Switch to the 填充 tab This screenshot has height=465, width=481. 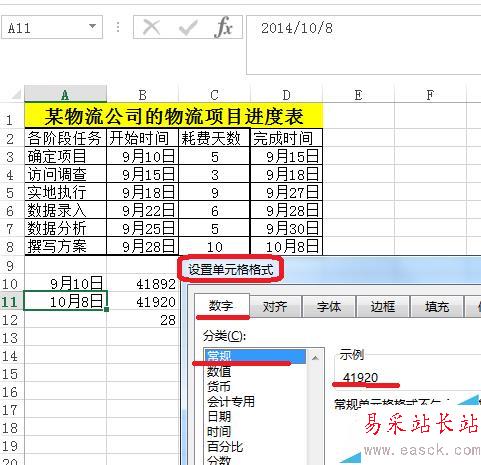pos(437,307)
